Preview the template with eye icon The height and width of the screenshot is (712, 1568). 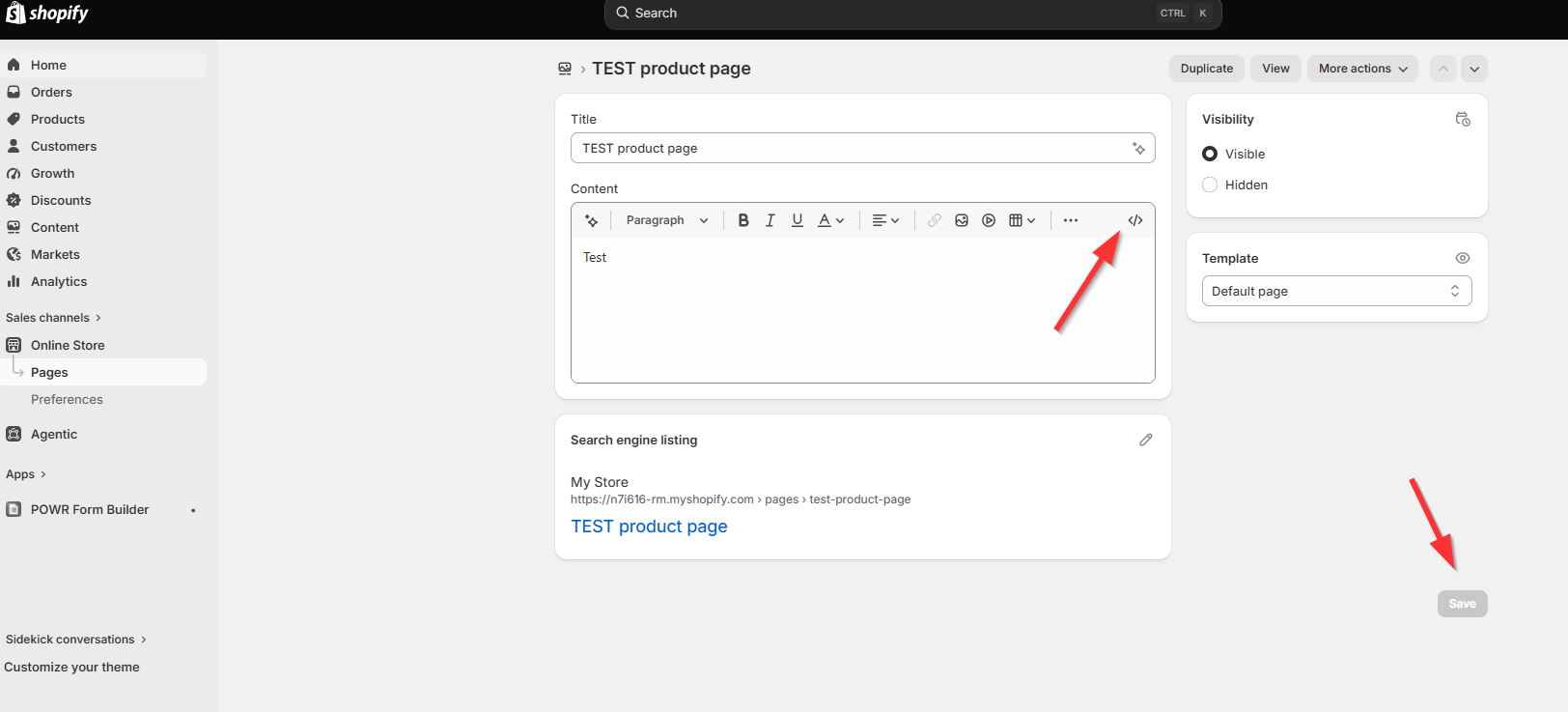1463,258
